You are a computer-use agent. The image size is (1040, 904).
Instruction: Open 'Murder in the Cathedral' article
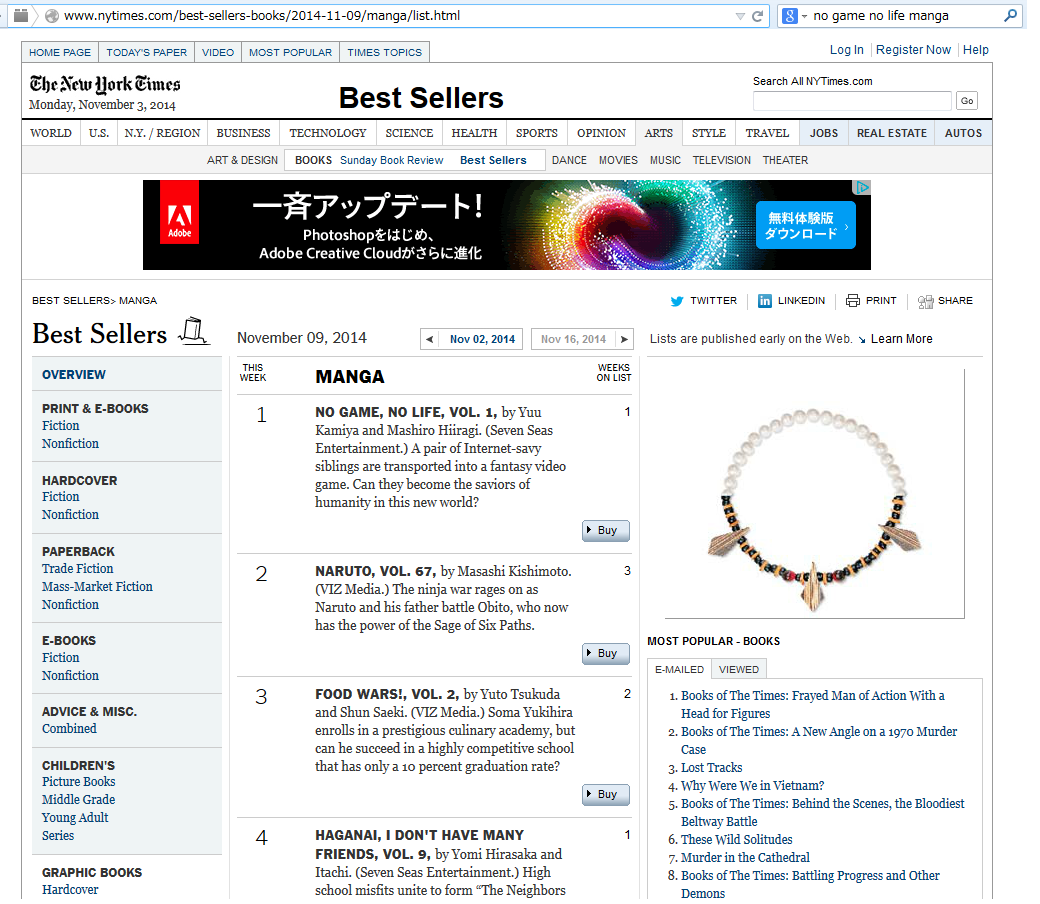(x=745, y=858)
